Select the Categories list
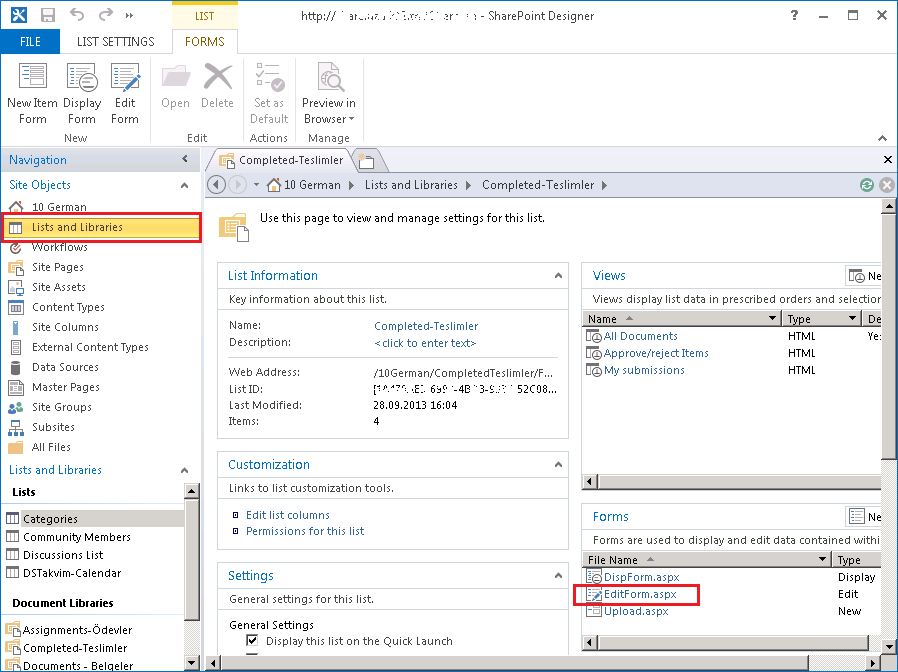898x672 pixels. tap(94, 518)
